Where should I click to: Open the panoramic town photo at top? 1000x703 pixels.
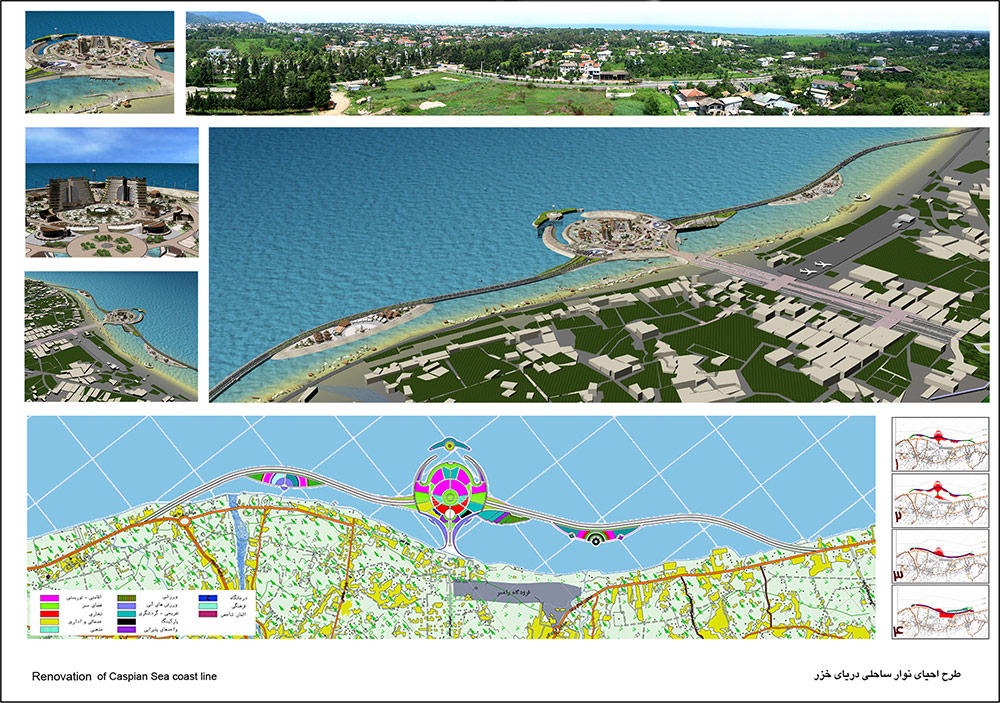tap(588, 64)
